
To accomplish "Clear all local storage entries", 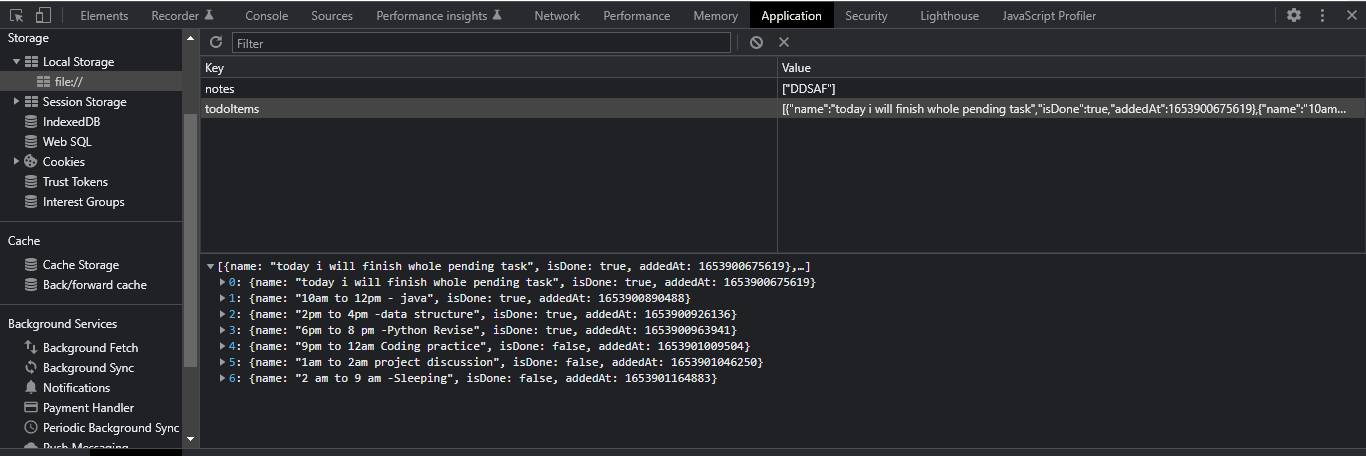I will pyautogui.click(x=756, y=42).
